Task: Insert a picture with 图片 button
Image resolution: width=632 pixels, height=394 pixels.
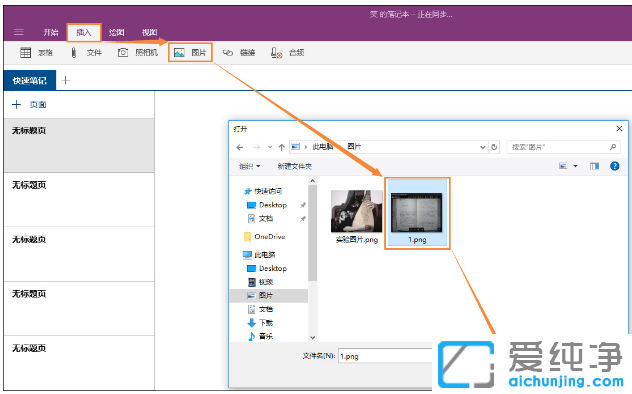Action: pos(190,53)
